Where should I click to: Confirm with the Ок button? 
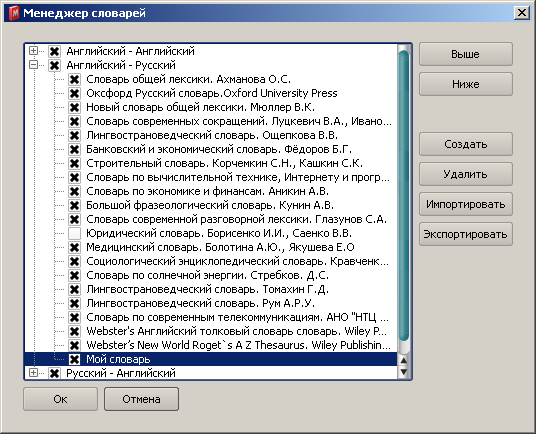pyautogui.click(x=61, y=399)
